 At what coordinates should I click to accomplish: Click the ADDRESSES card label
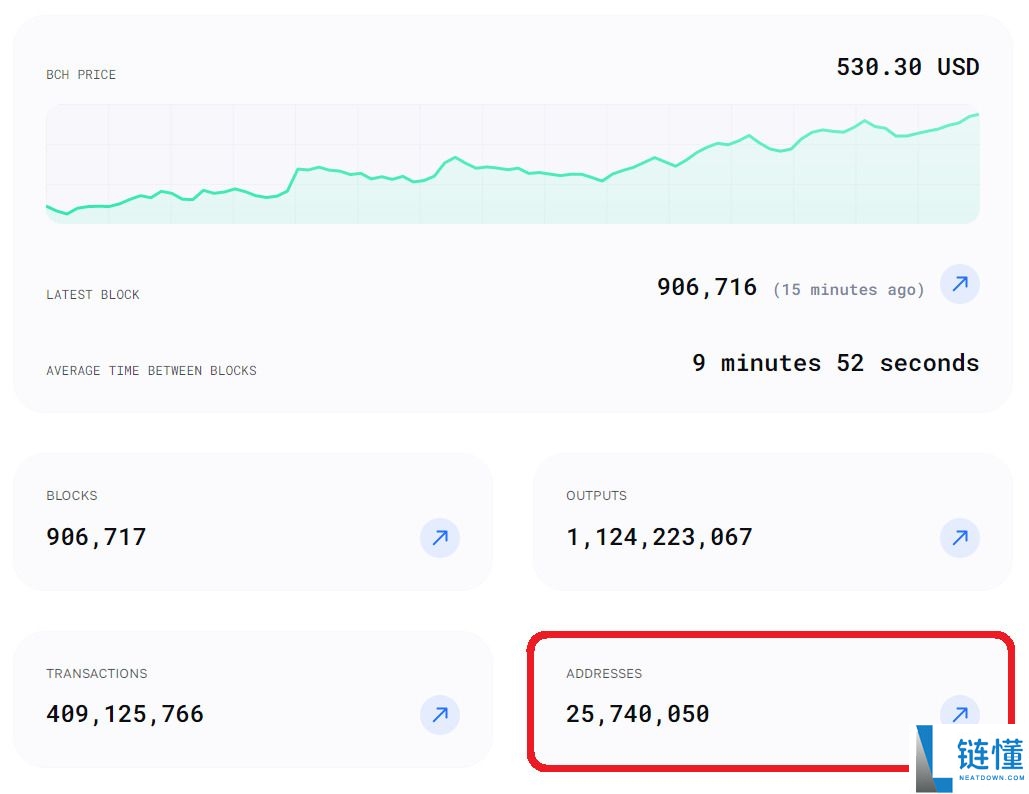coord(604,674)
